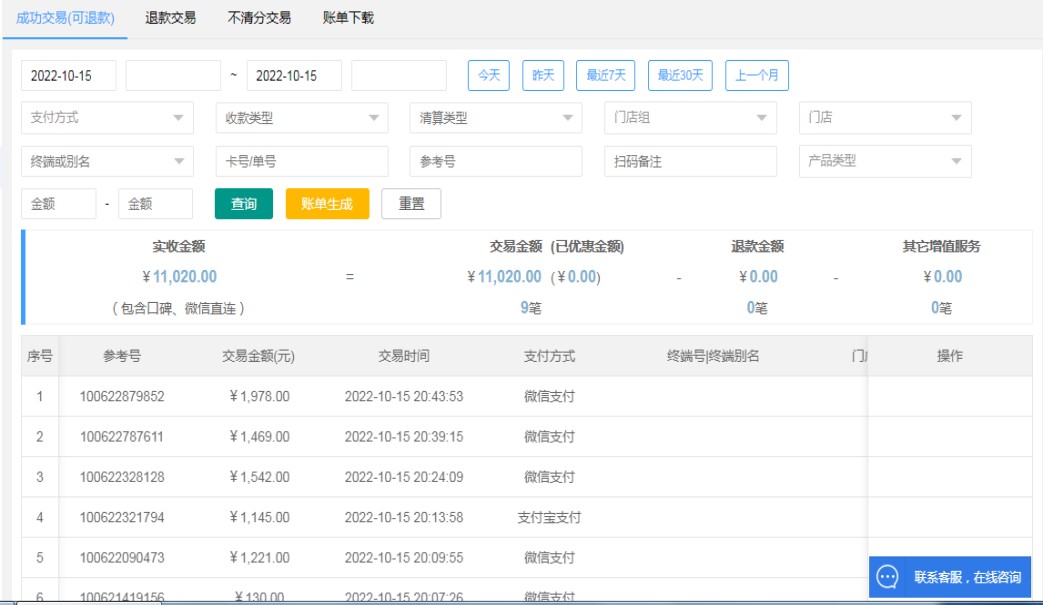Switch to the 退款交易 tab
The height and width of the screenshot is (605, 1043).
[x=170, y=18]
